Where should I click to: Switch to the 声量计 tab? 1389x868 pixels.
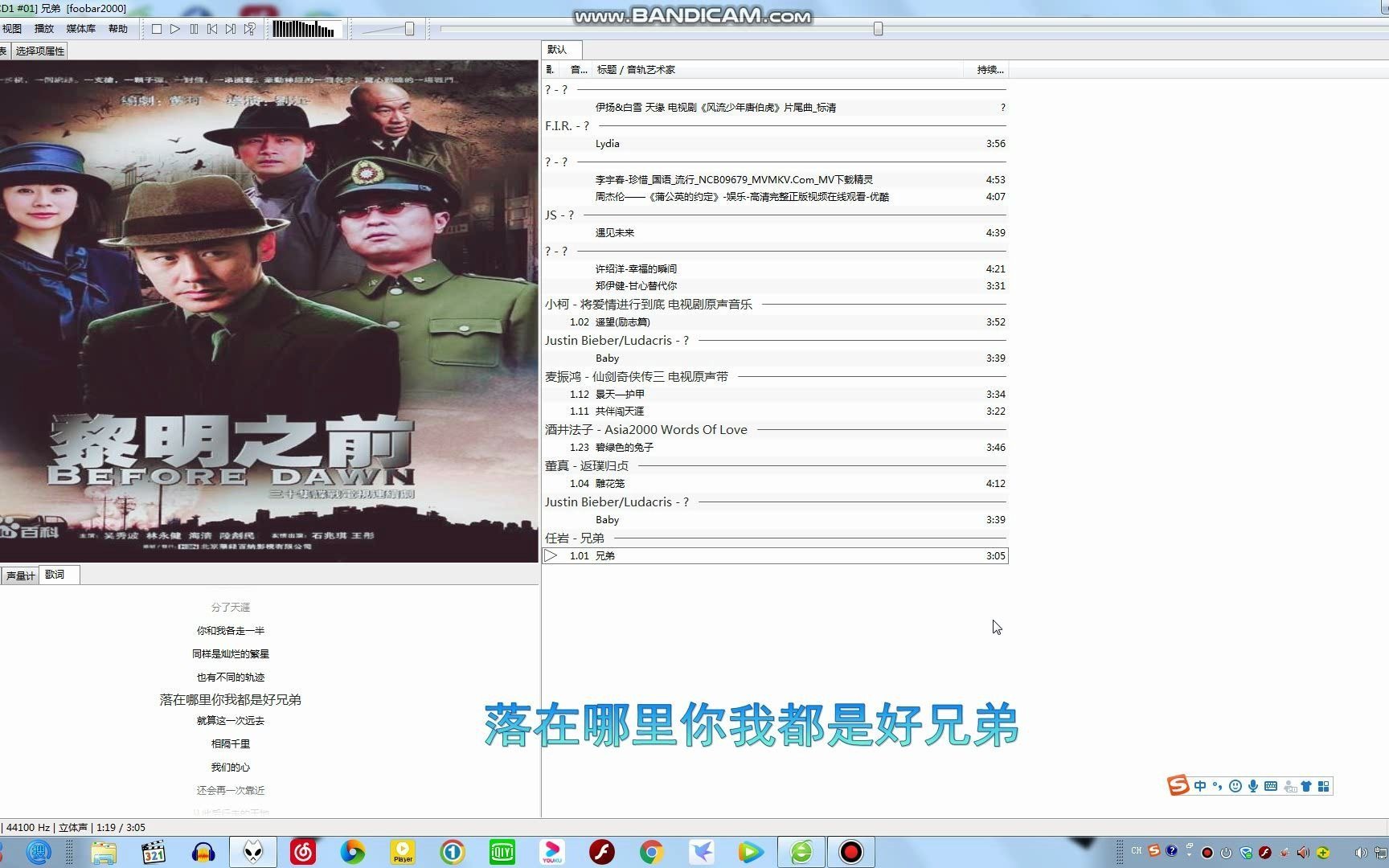[20, 575]
